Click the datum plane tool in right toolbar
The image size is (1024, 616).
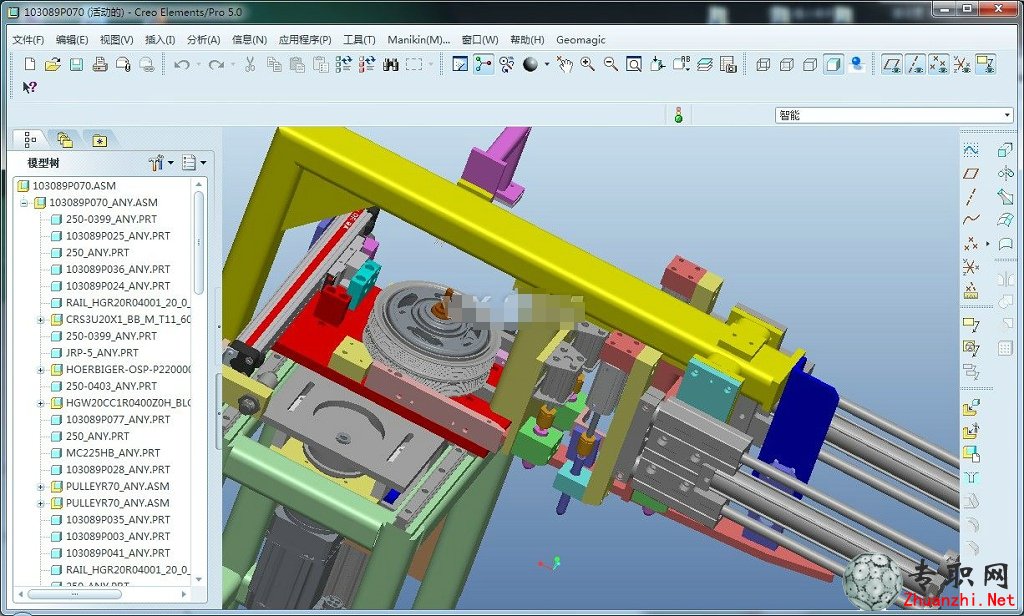(x=971, y=173)
